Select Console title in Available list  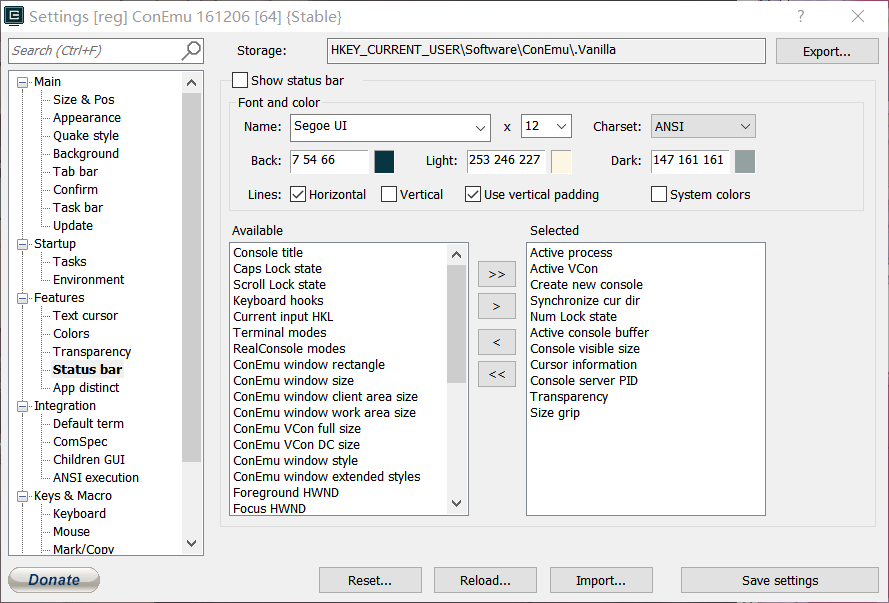coord(268,253)
